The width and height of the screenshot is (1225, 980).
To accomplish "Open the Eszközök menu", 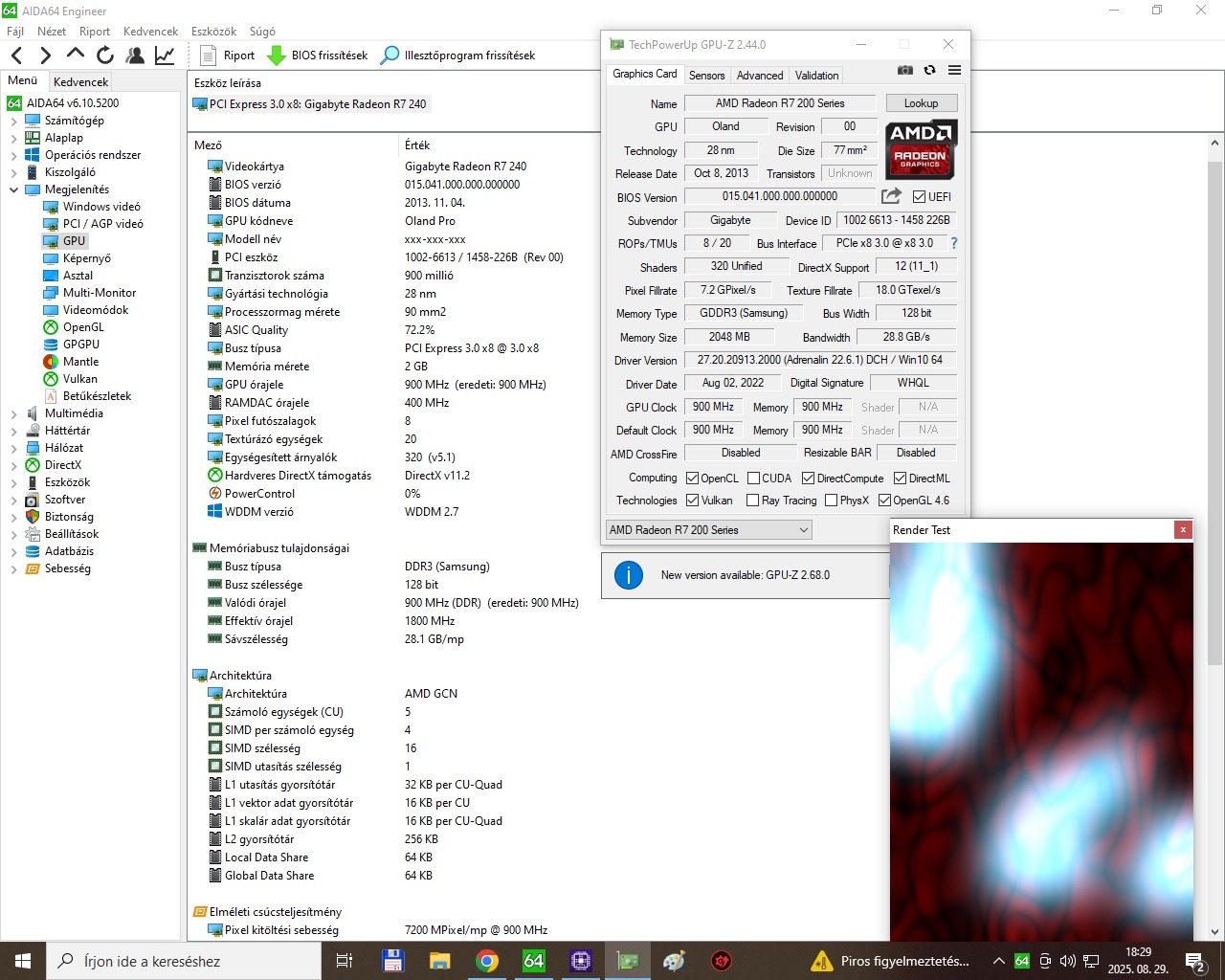I will click(x=213, y=31).
